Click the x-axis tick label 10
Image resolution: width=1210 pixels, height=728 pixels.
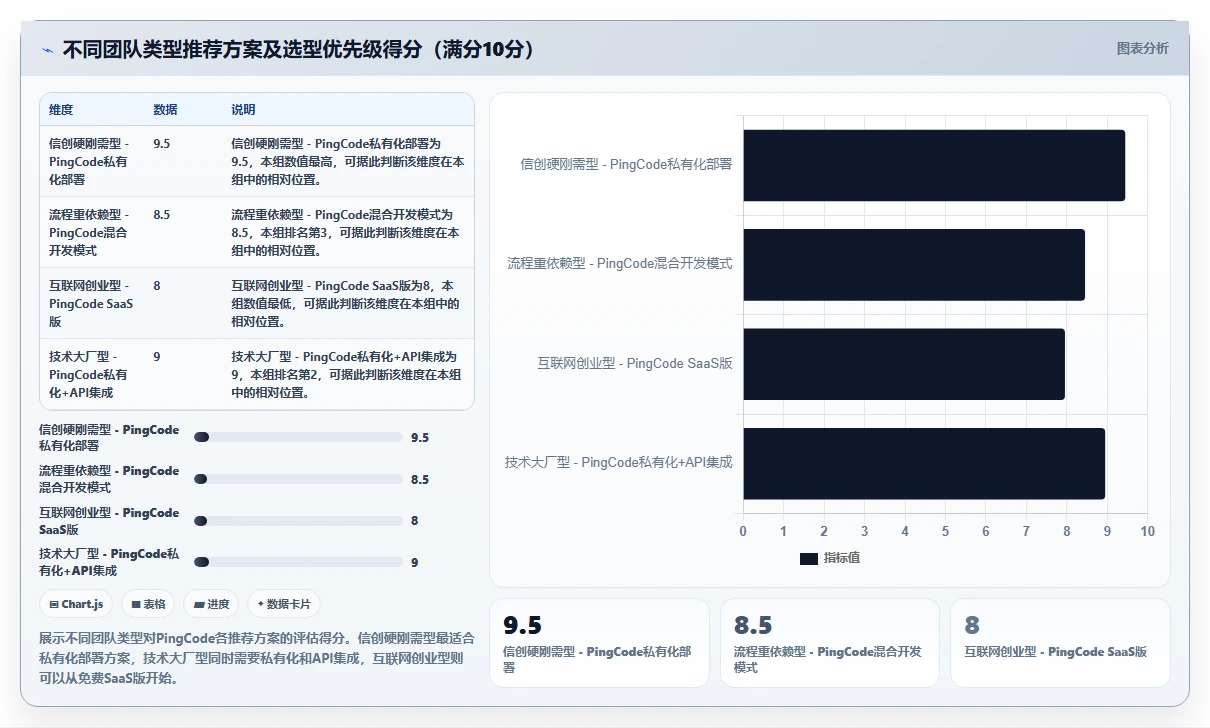(1147, 531)
